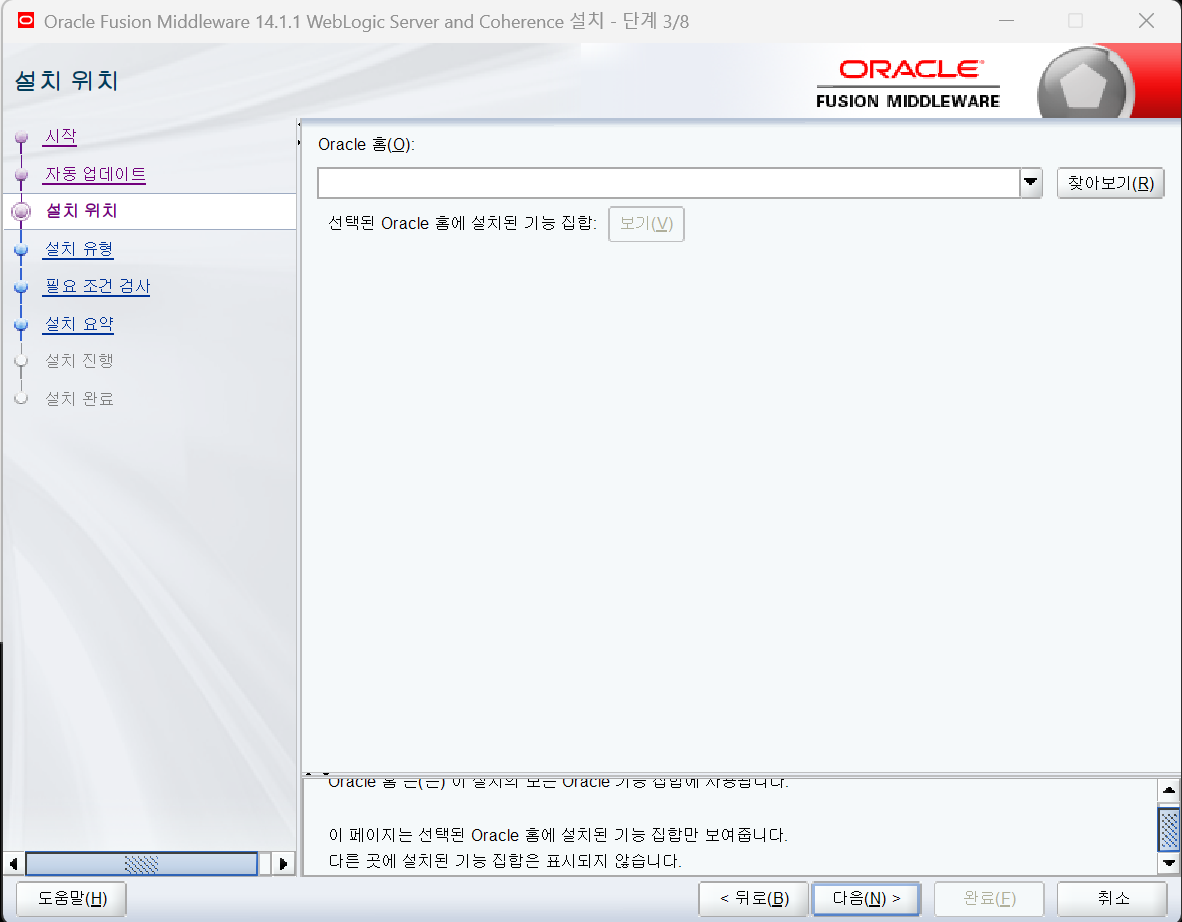Open the 필요 조건 검사 step link
This screenshot has width=1182, height=922.
click(x=97, y=286)
